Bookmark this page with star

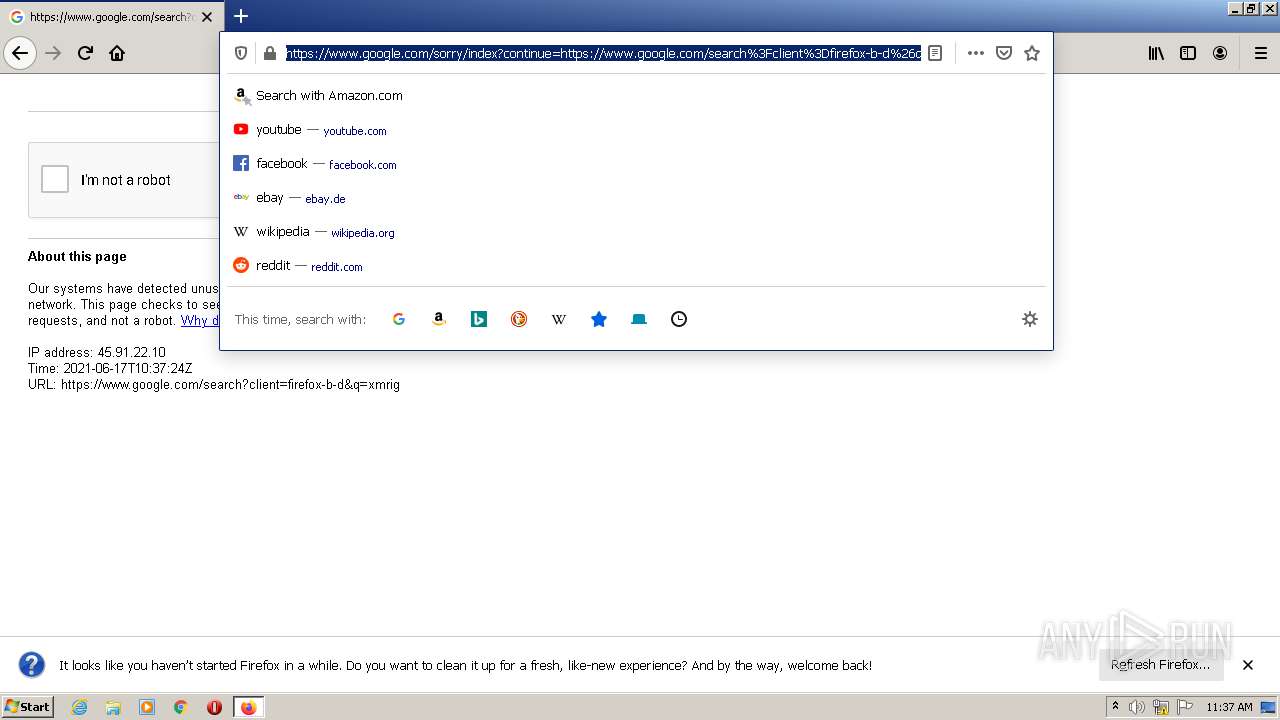(x=1032, y=53)
